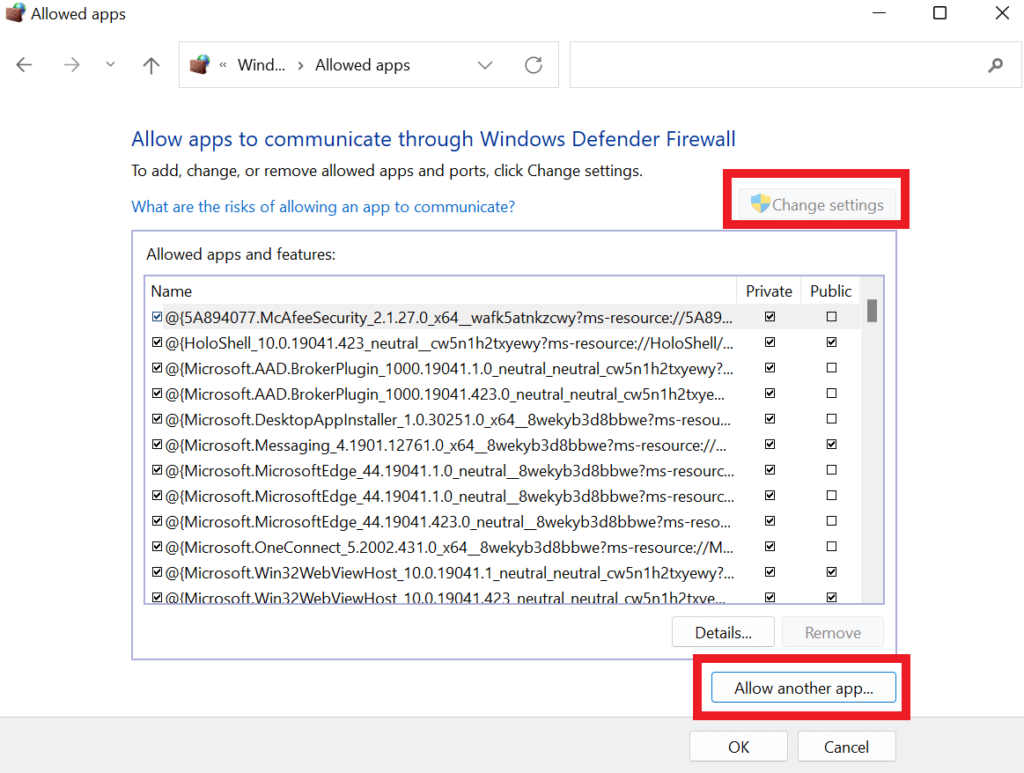Maximize the Allowed apps window
1024x773 pixels.
click(x=940, y=13)
